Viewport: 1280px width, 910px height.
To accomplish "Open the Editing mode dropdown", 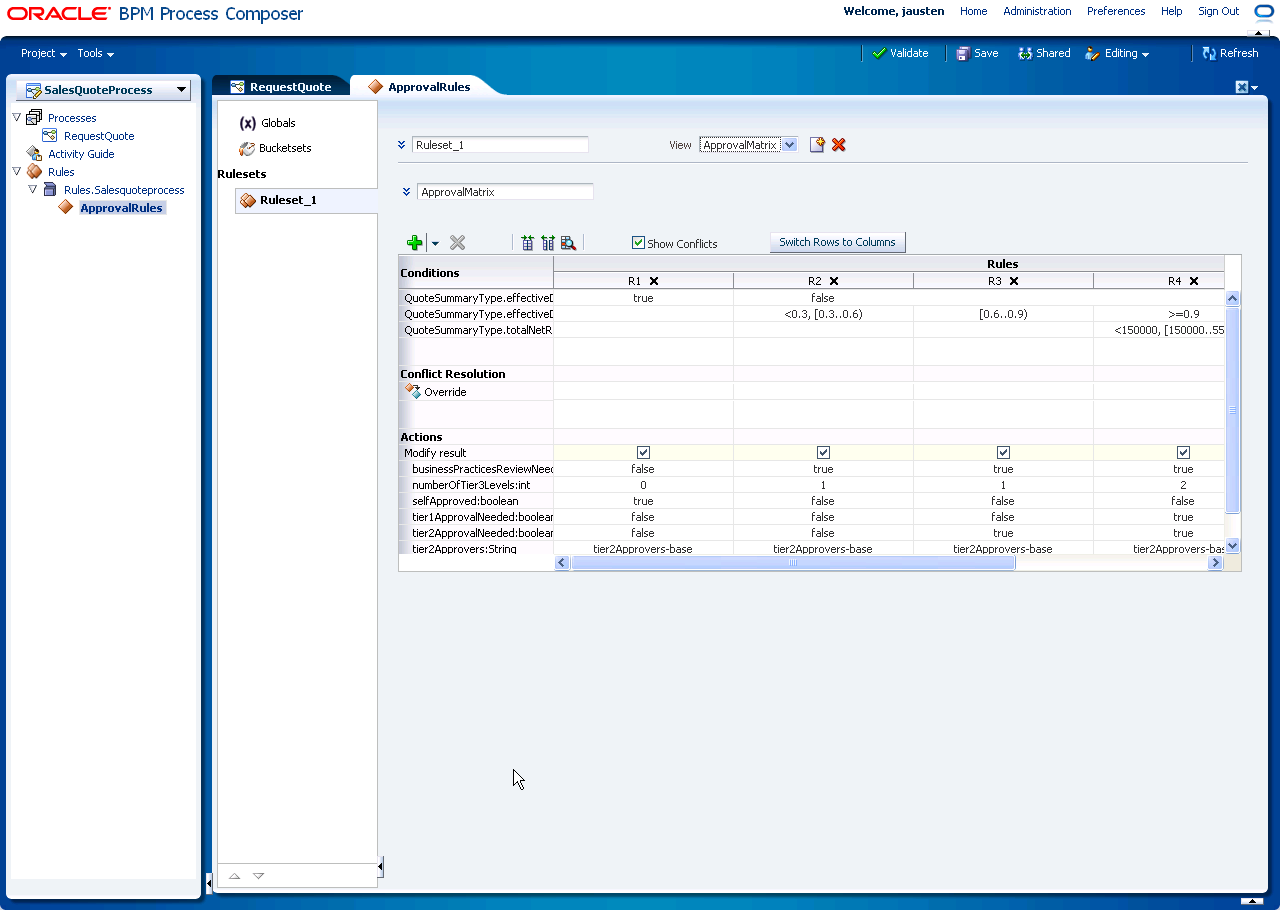I will click(1118, 54).
